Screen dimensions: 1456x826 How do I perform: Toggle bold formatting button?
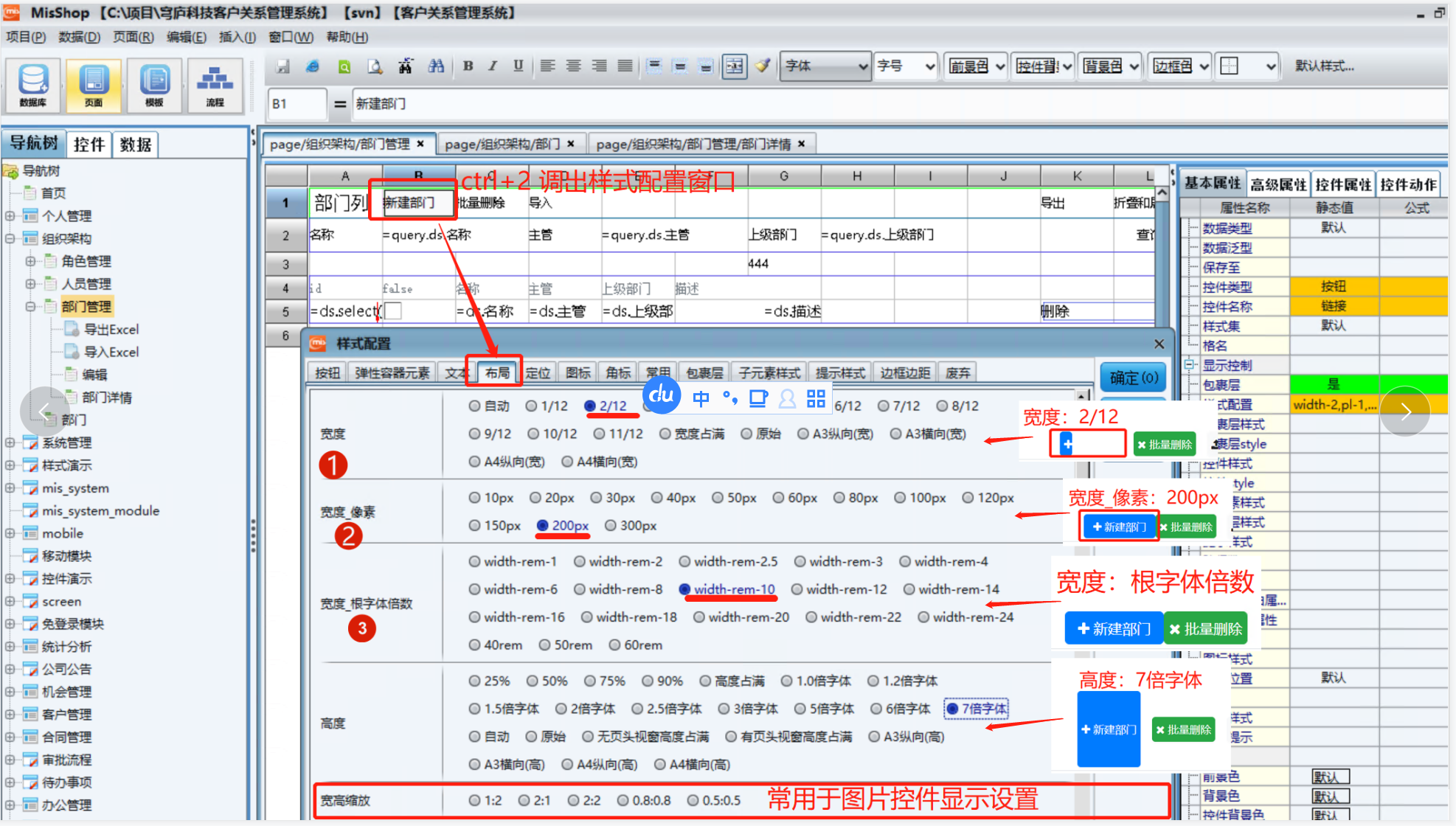coord(468,66)
